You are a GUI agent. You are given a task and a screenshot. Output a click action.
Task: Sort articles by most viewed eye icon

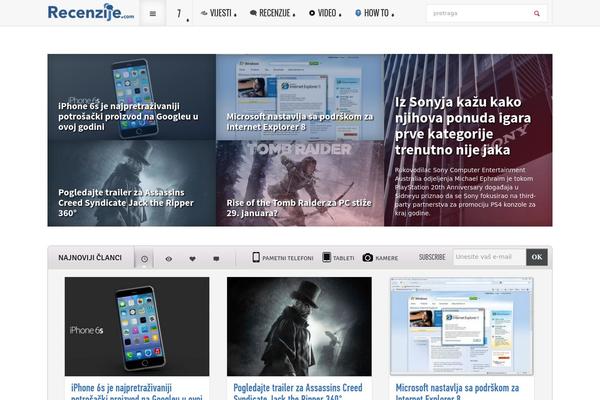168,259
